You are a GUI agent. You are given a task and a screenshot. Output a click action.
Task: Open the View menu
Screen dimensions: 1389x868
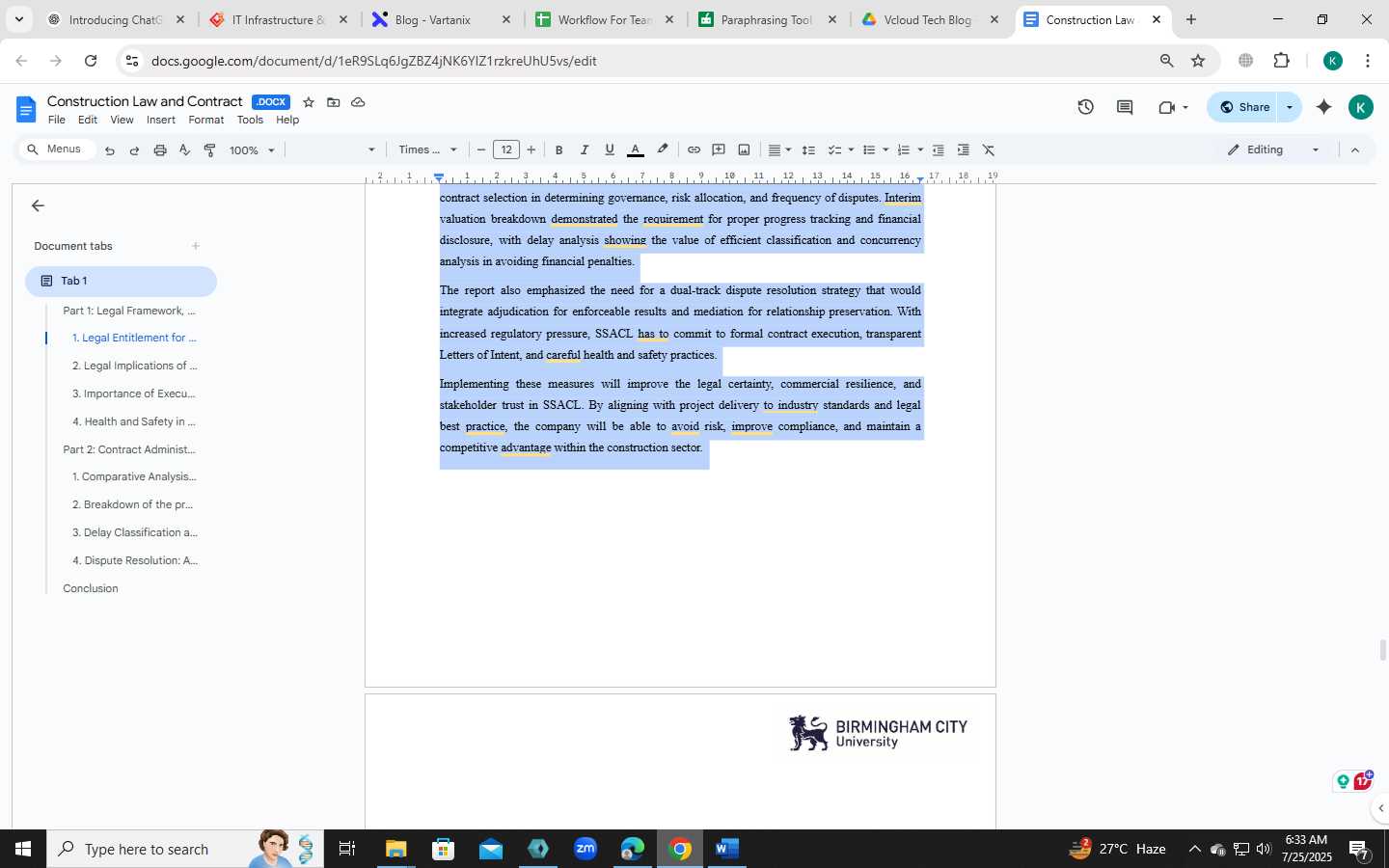click(x=122, y=121)
